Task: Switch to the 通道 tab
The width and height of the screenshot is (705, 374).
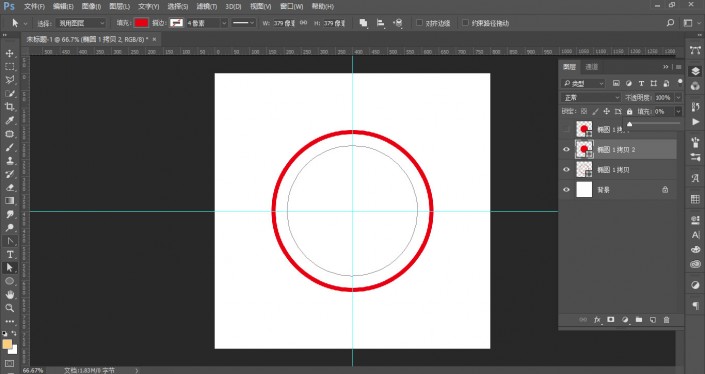Action: tap(591, 67)
